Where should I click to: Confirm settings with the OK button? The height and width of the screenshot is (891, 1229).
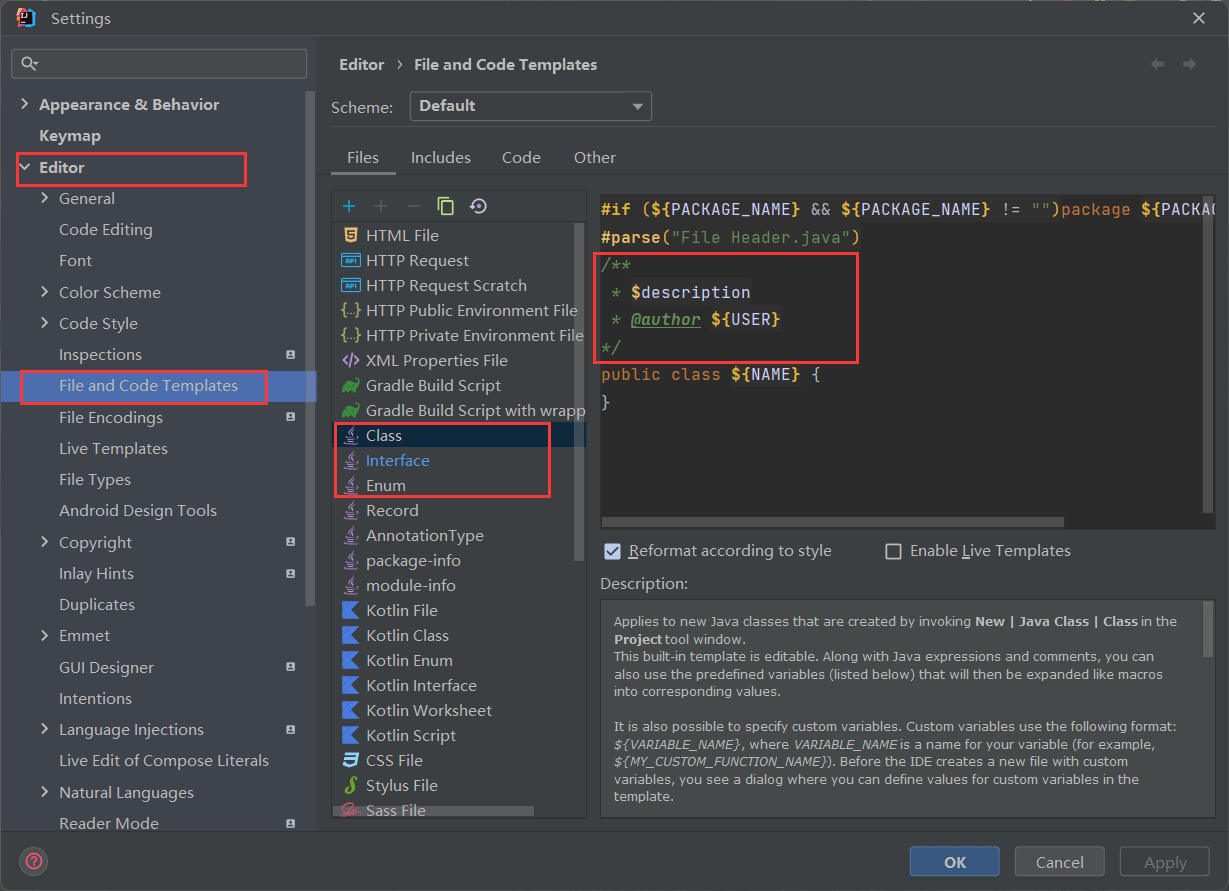coord(955,862)
